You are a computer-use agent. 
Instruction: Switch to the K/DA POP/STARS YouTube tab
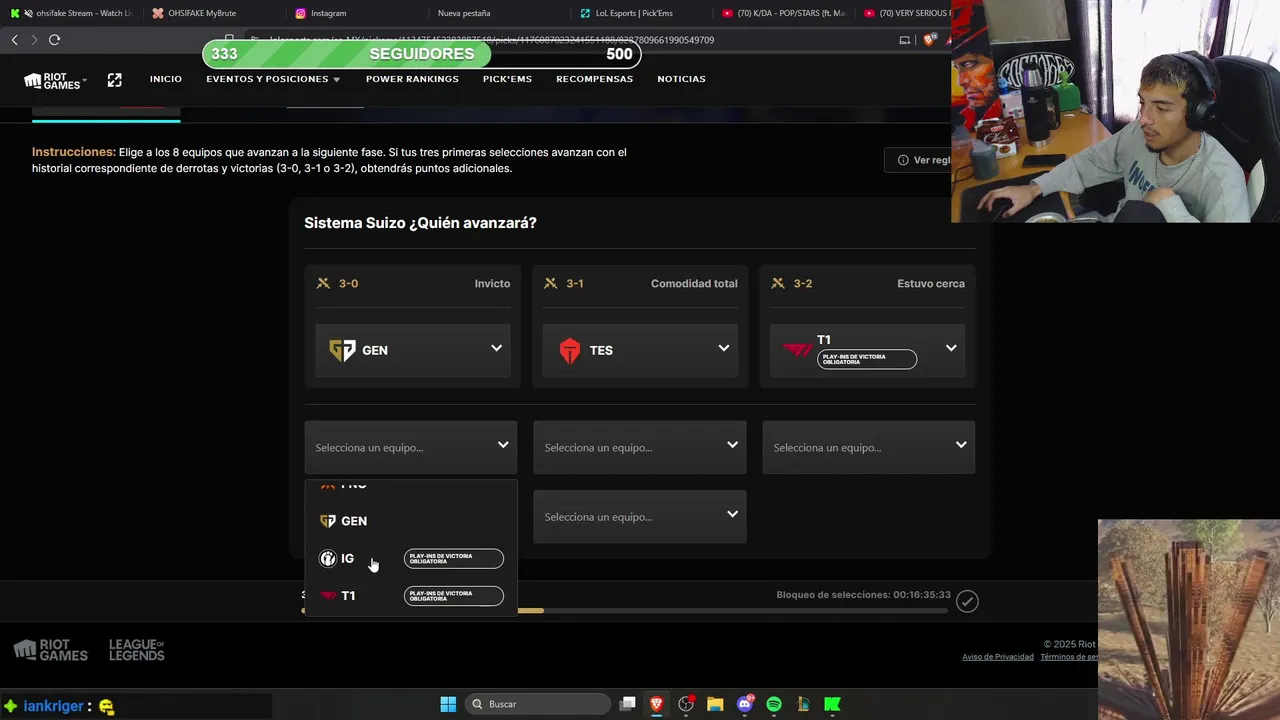point(783,13)
